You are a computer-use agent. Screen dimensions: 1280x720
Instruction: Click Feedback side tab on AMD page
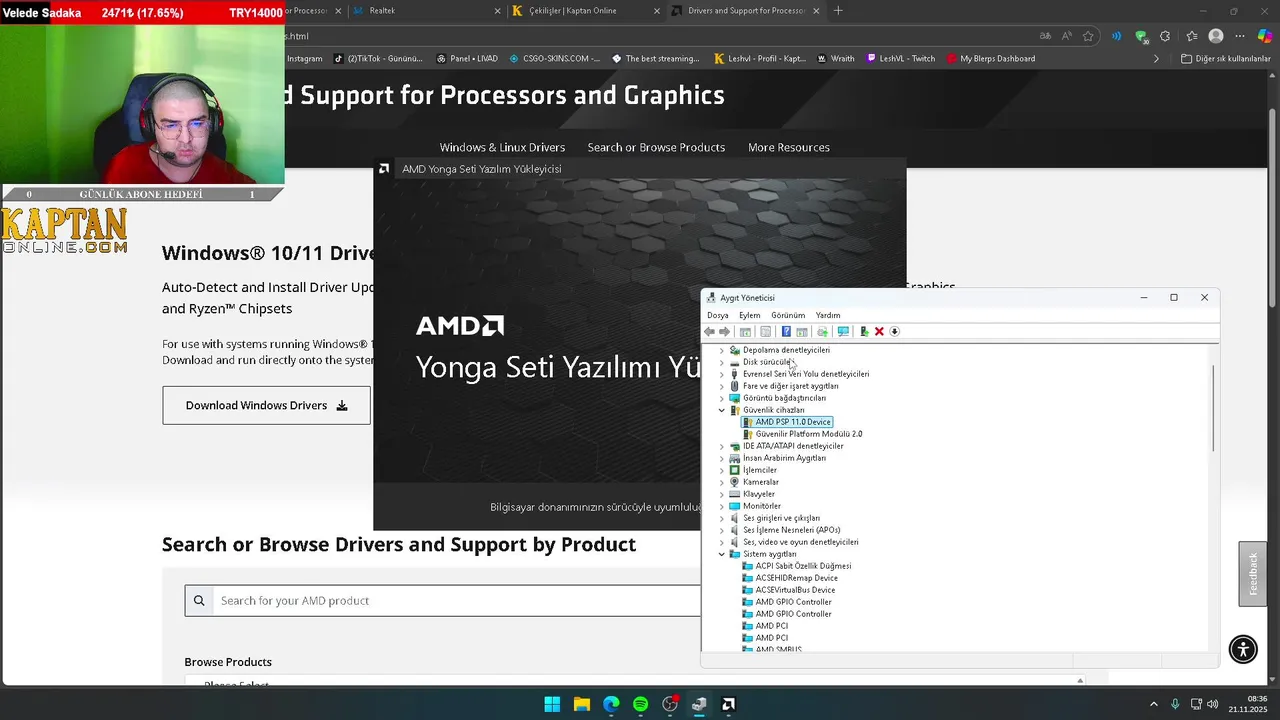[1253, 574]
